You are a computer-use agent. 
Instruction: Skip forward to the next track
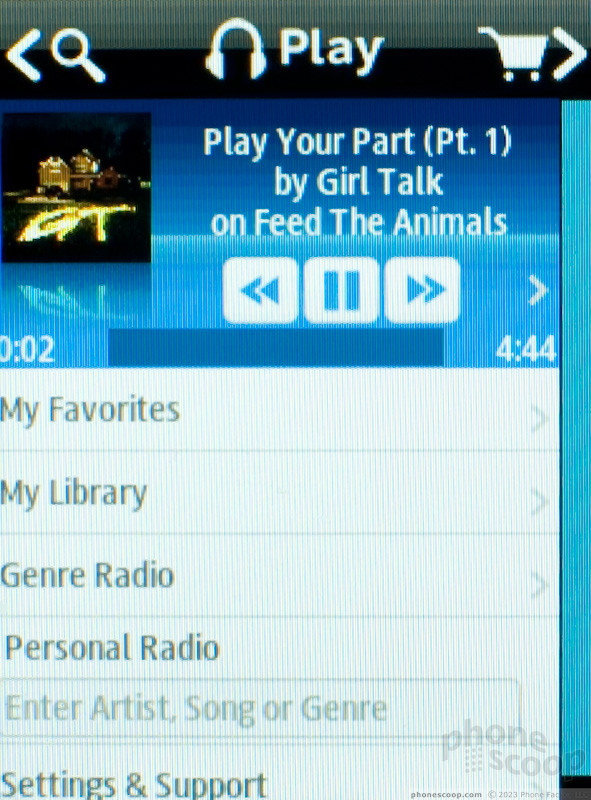coord(422,290)
